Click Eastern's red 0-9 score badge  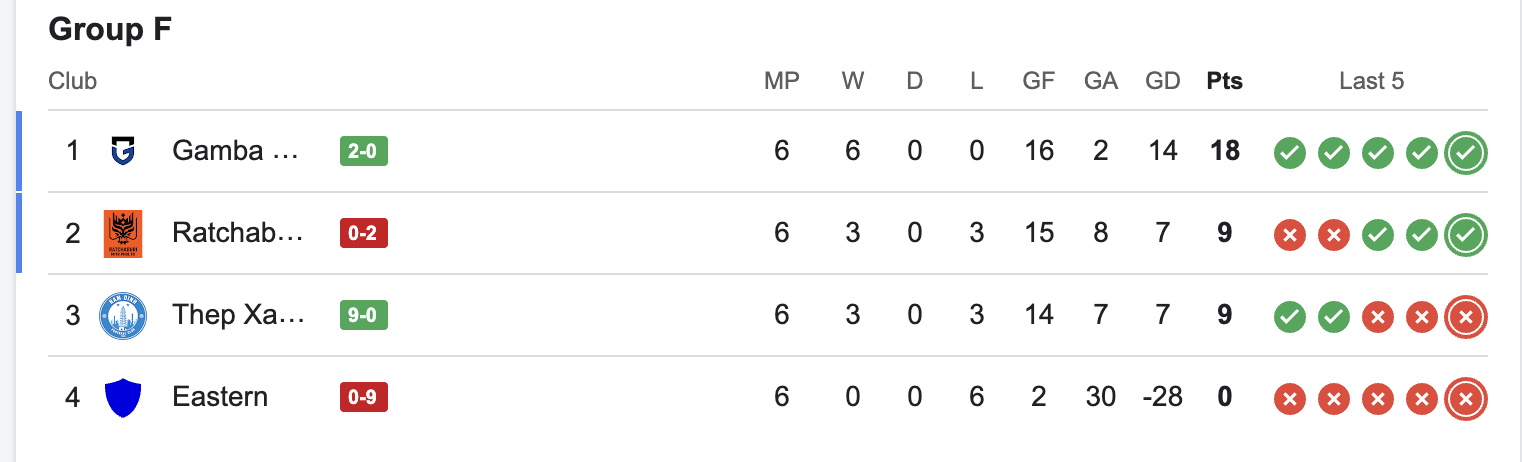[x=363, y=398]
